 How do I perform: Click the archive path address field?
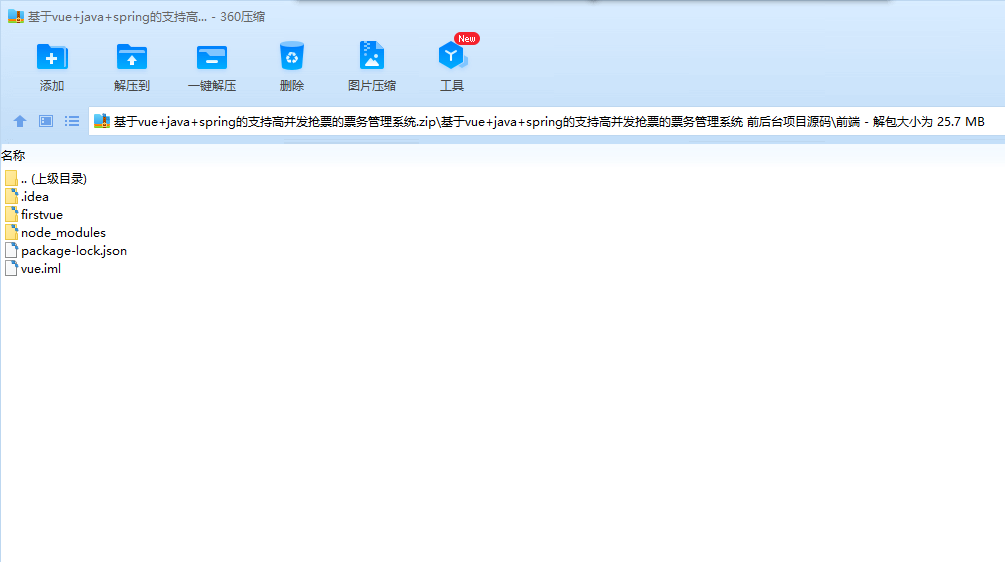click(547, 121)
